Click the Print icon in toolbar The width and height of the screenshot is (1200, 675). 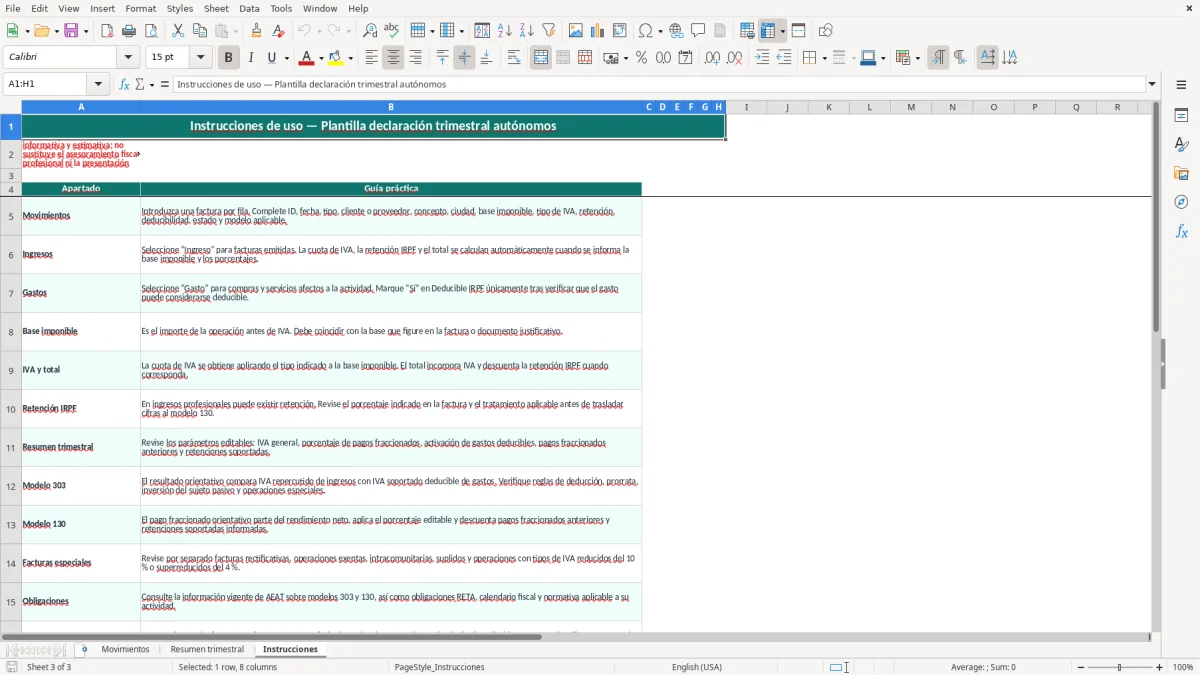(129, 31)
